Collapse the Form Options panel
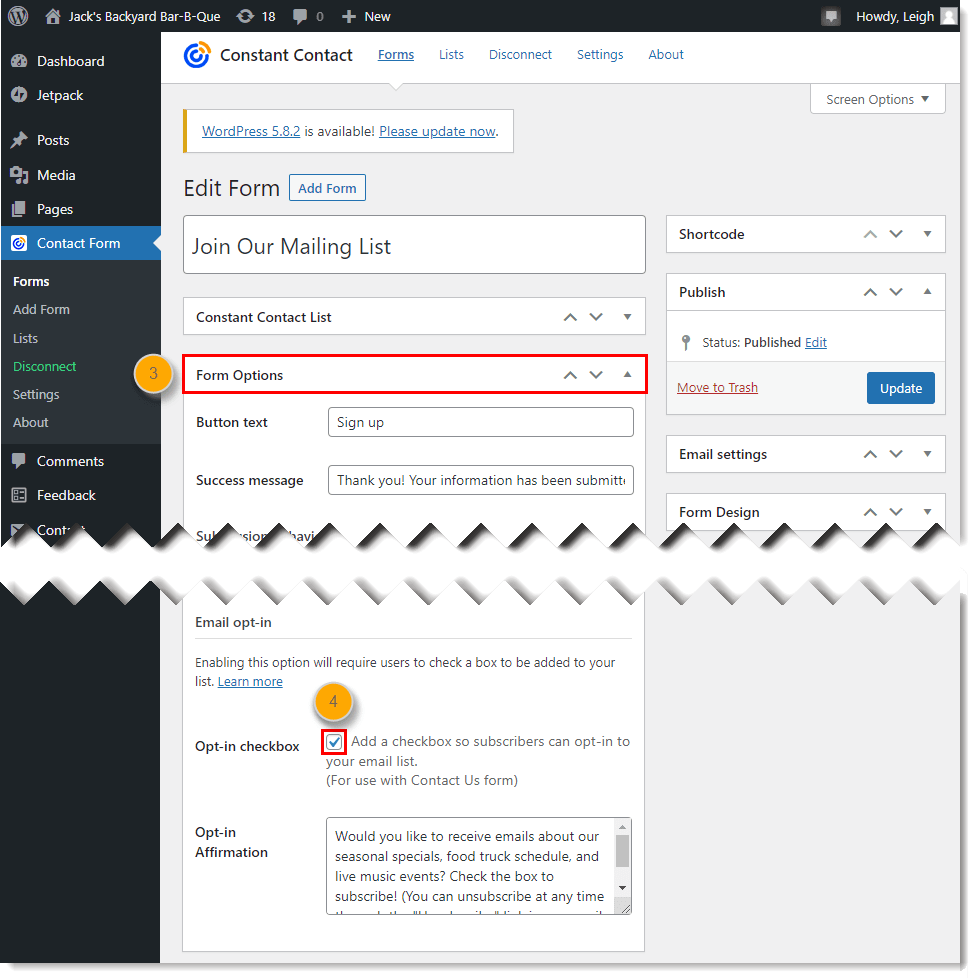Image resolution: width=975 pixels, height=978 pixels. click(x=626, y=374)
